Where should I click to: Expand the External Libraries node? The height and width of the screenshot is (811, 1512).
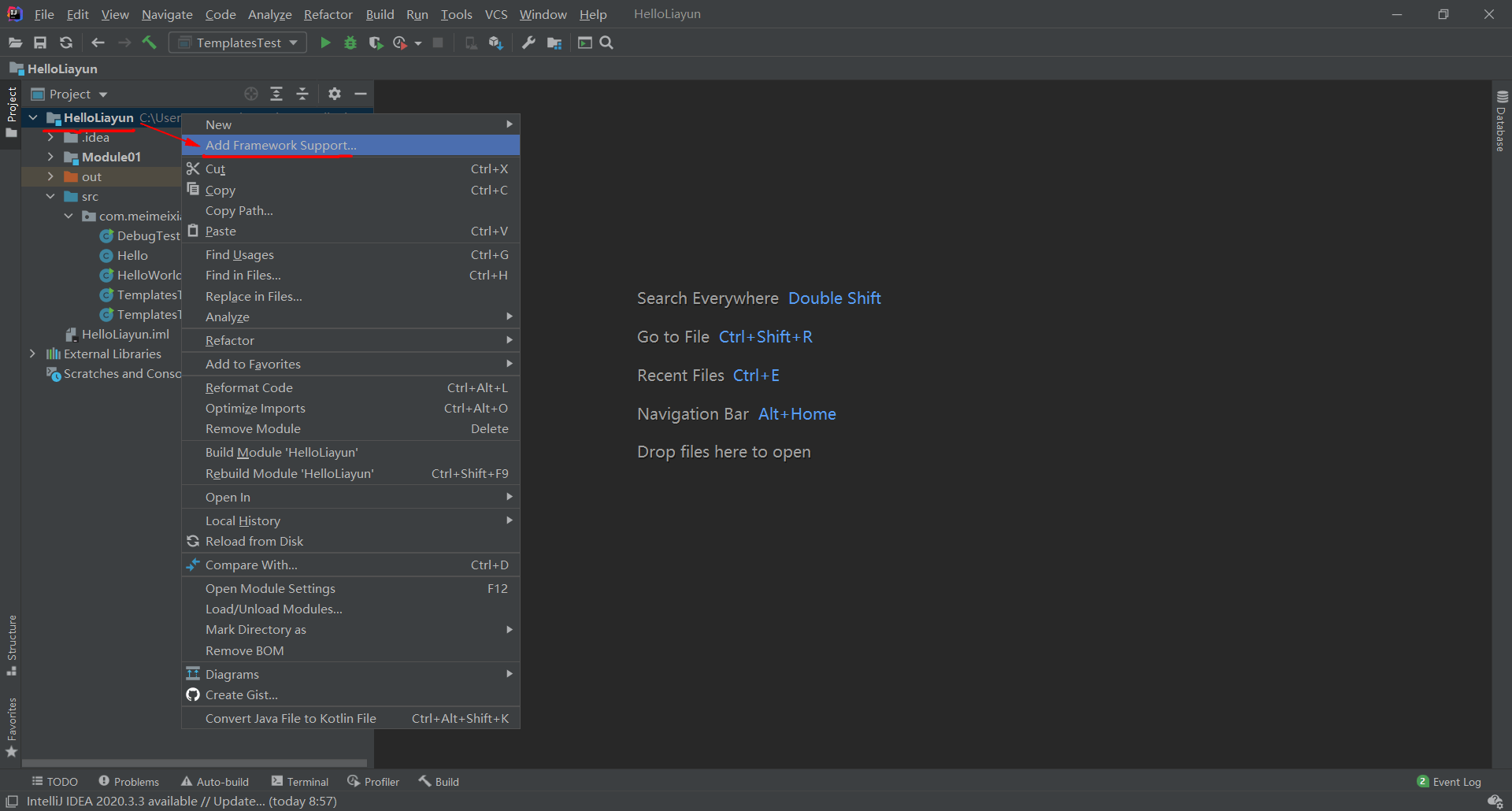[32, 354]
